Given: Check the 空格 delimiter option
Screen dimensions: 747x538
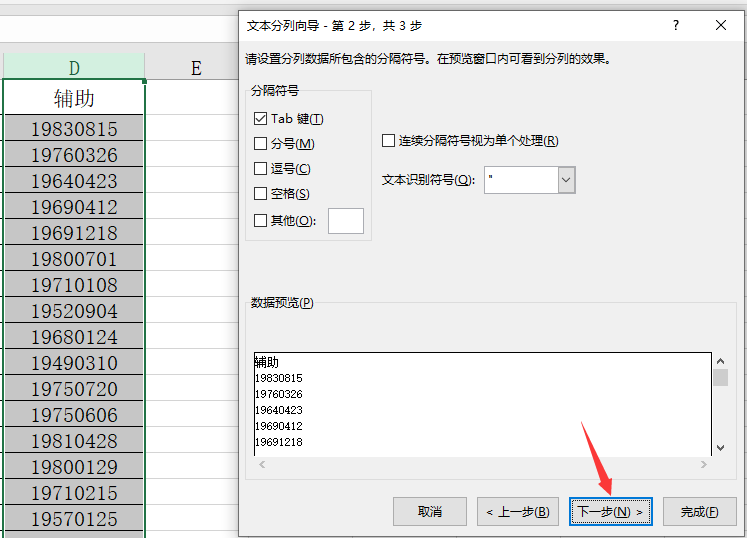Looking at the screenshot, I should pos(261,194).
